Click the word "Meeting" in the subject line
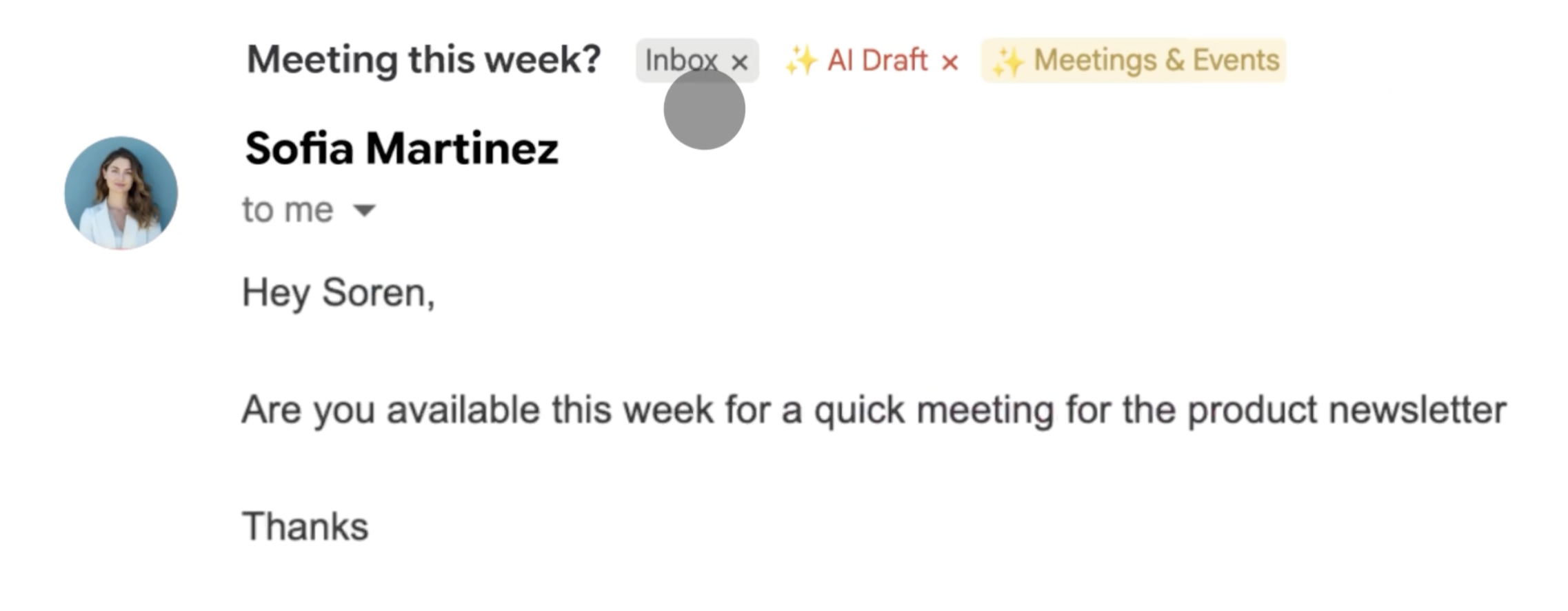 [x=322, y=59]
